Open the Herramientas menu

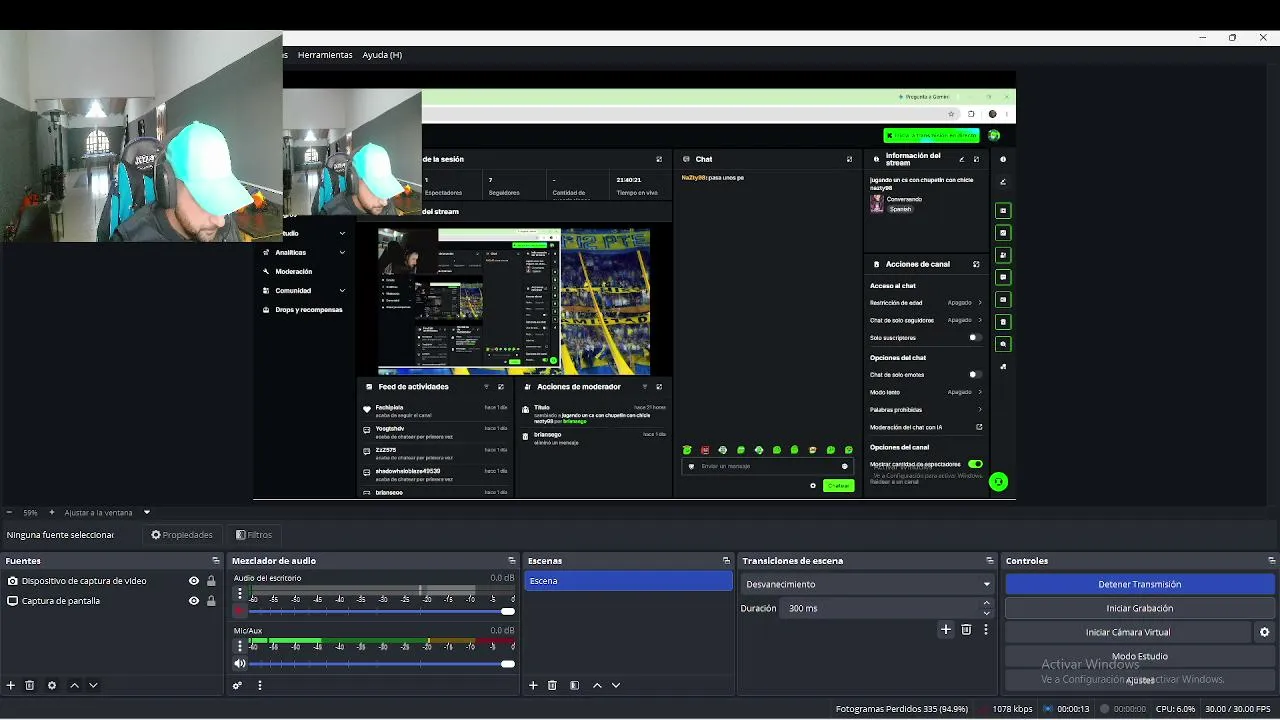tap(325, 55)
